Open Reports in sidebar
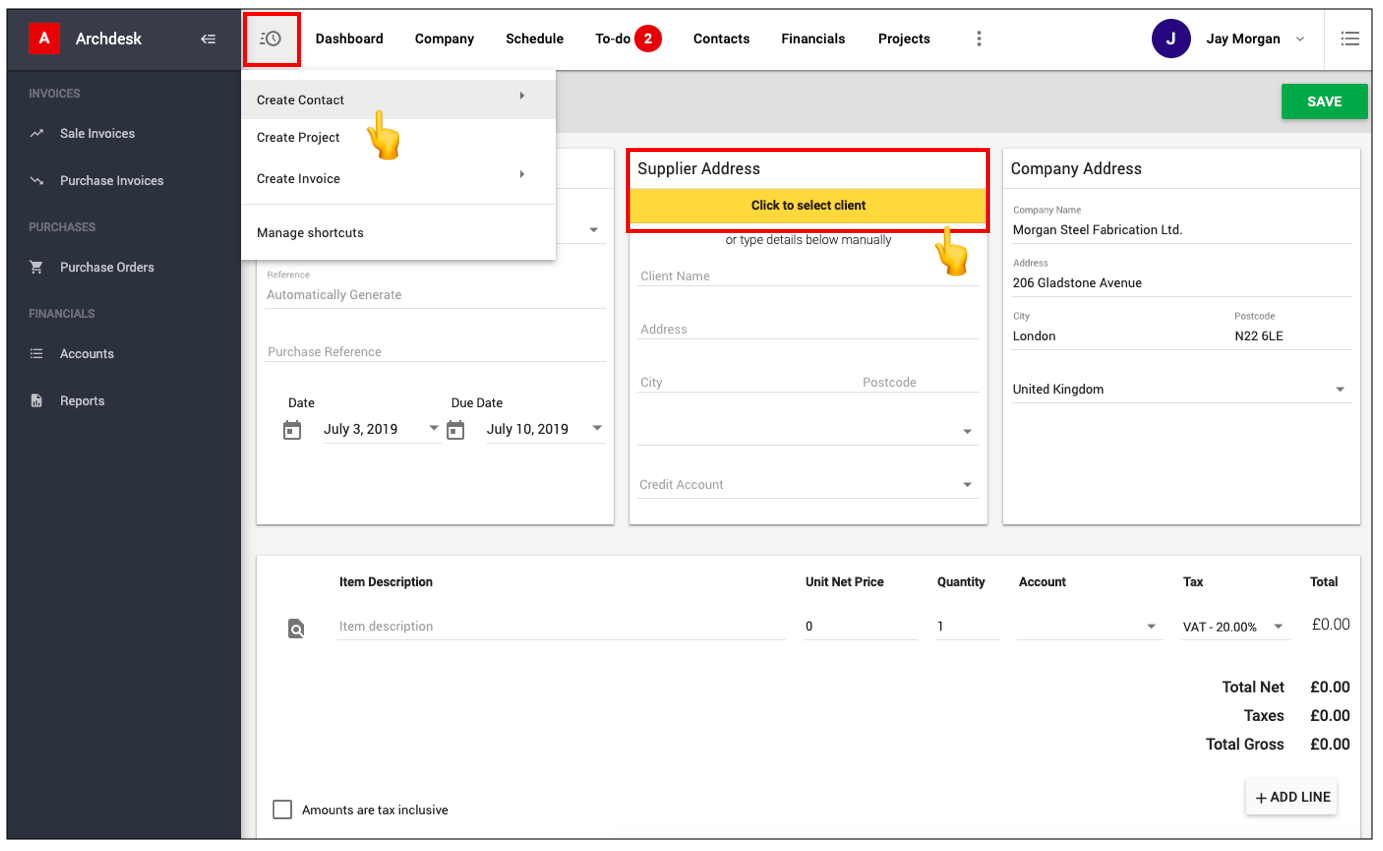The width and height of the screenshot is (1383, 851). (x=82, y=401)
